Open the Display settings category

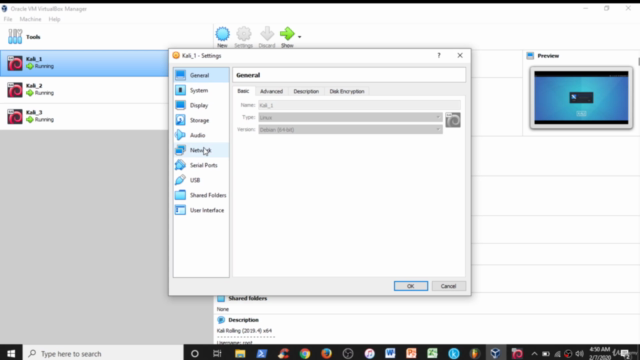tap(201, 105)
